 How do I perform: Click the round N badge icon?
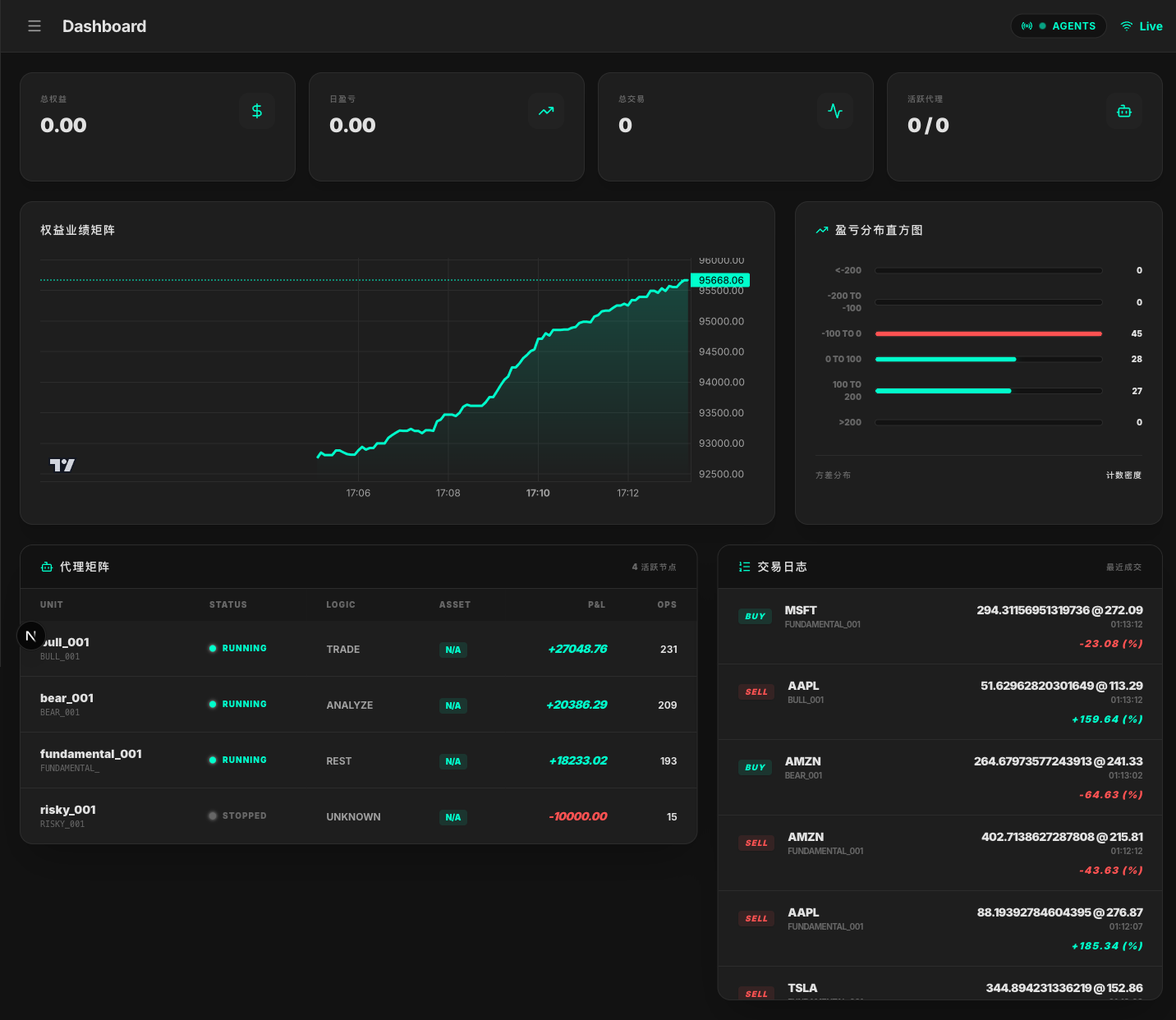(x=31, y=636)
